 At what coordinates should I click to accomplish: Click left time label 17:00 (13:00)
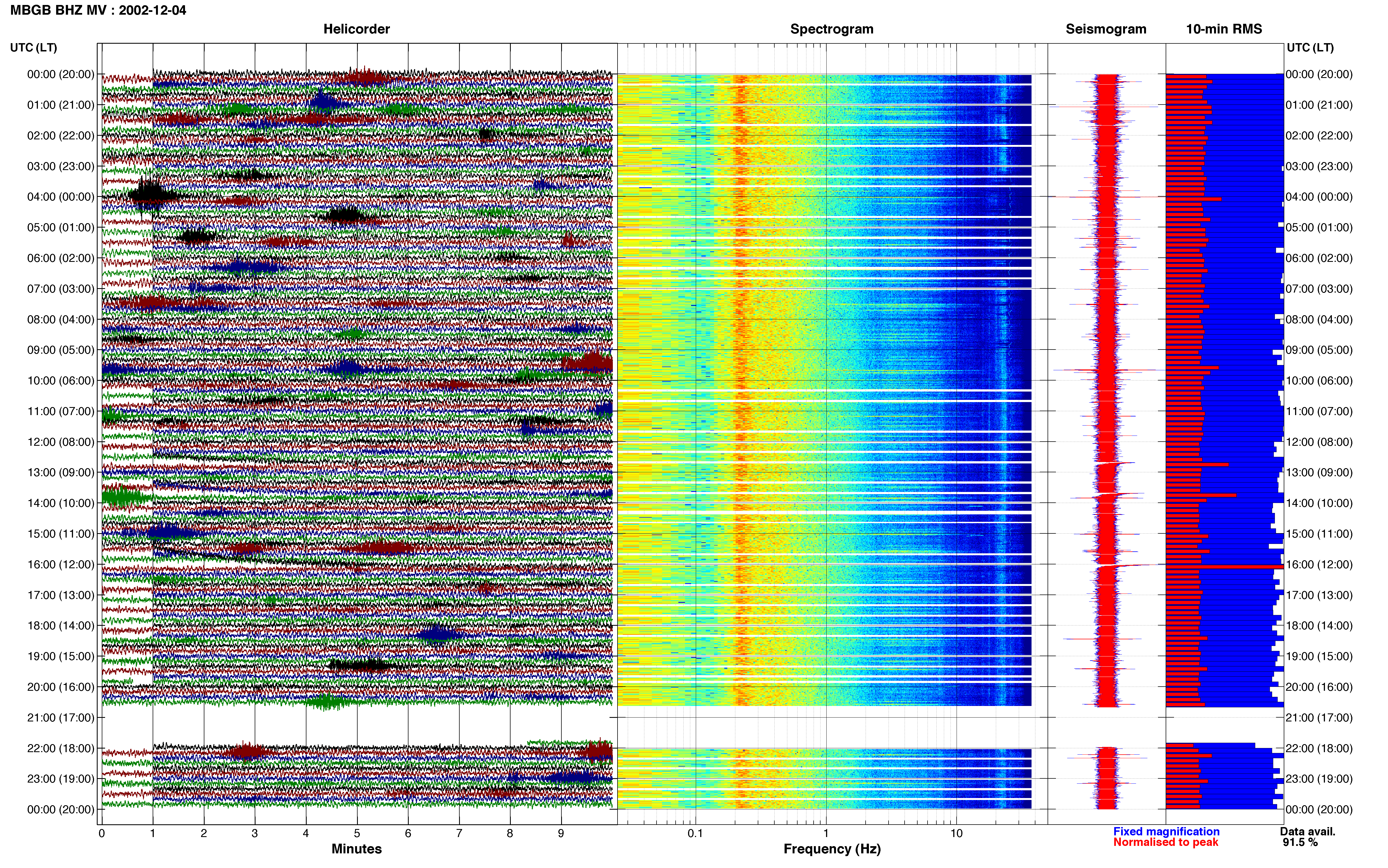(61, 595)
